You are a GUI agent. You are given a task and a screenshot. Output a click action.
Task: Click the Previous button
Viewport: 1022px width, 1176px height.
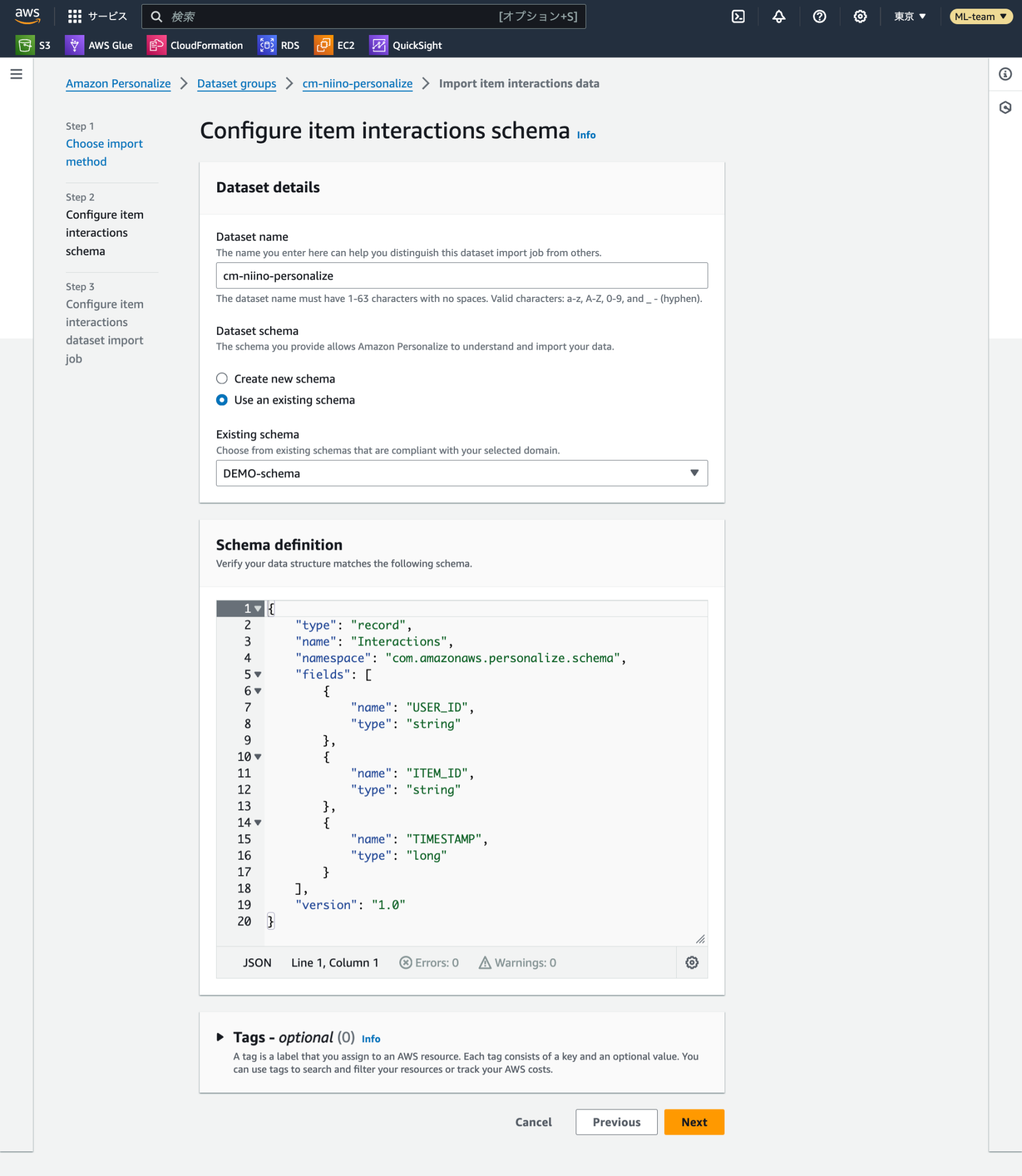tap(616, 1122)
